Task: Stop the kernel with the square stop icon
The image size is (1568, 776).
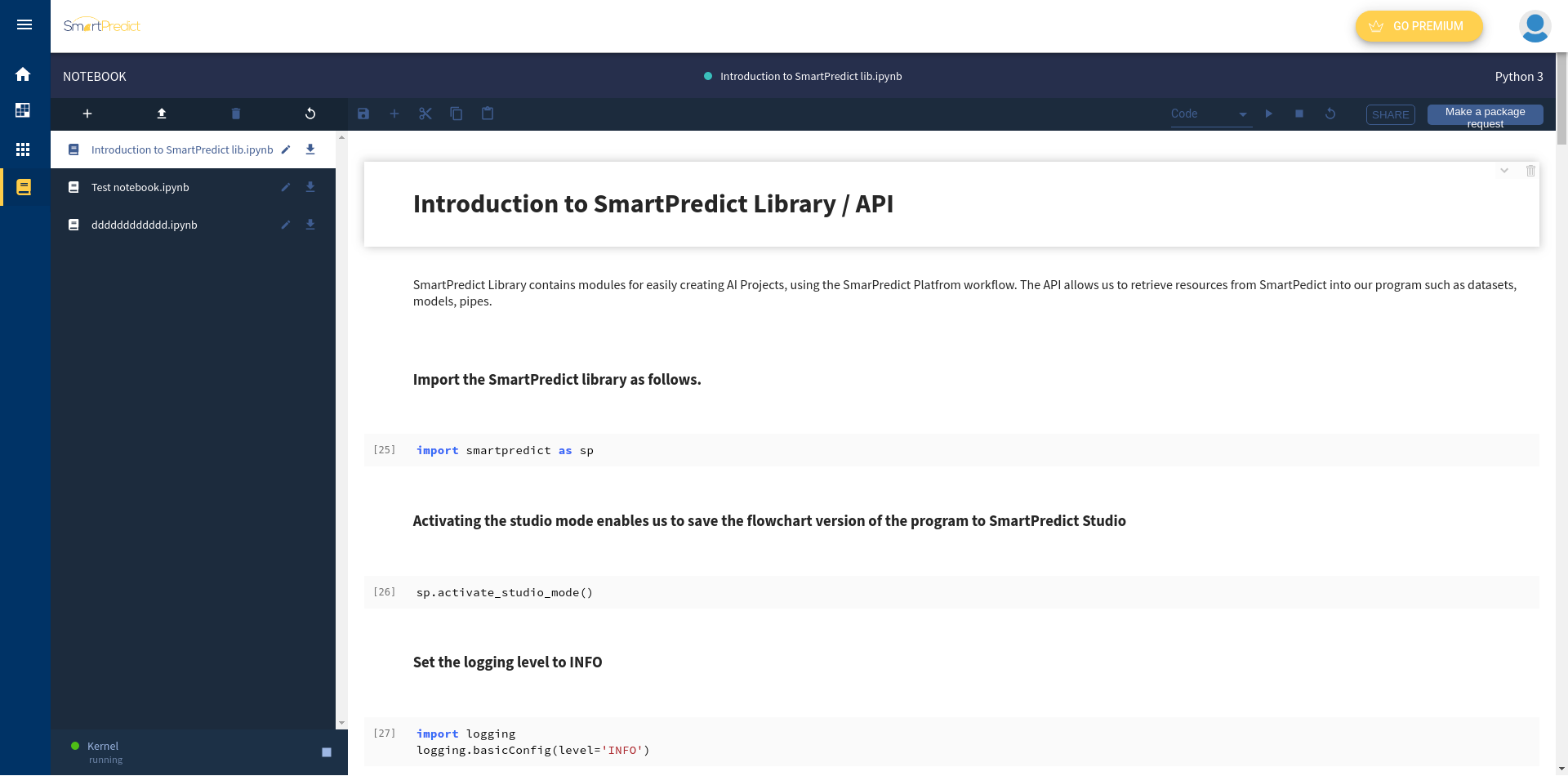Action: click(1299, 114)
